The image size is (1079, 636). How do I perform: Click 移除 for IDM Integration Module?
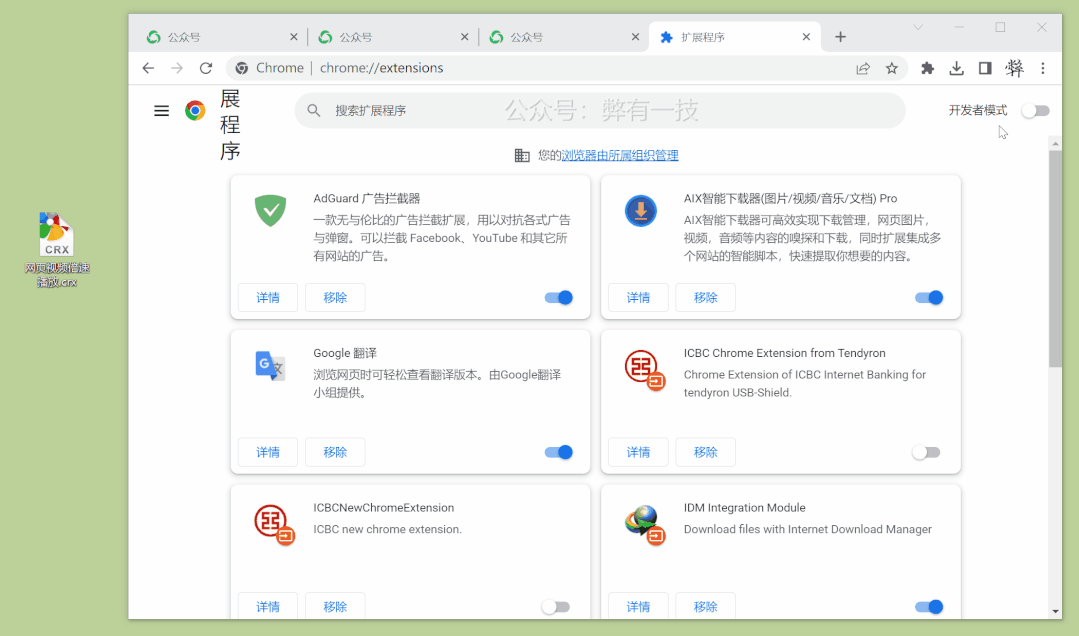(x=705, y=606)
